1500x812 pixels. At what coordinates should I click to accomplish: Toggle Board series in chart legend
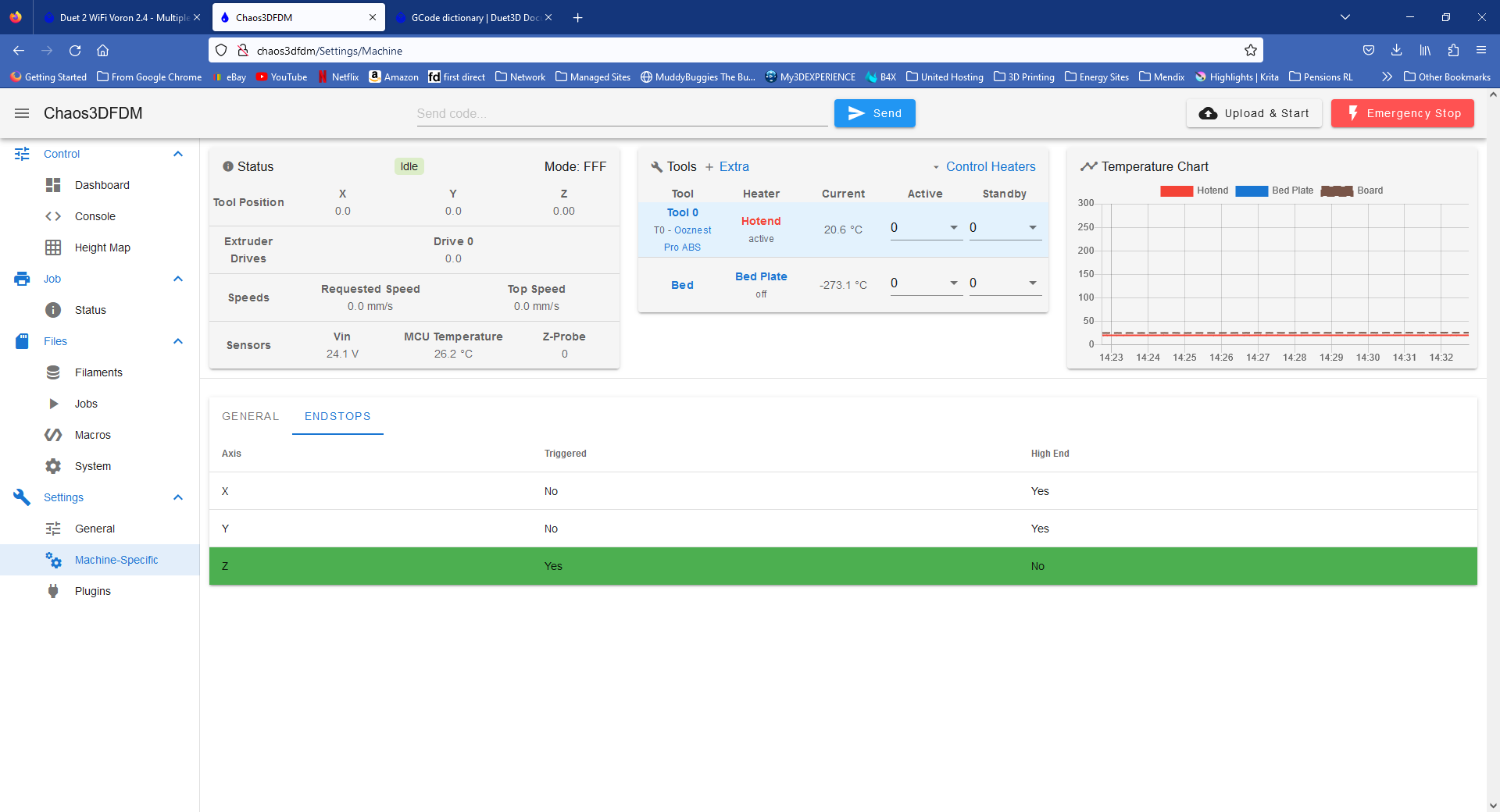point(1352,191)
